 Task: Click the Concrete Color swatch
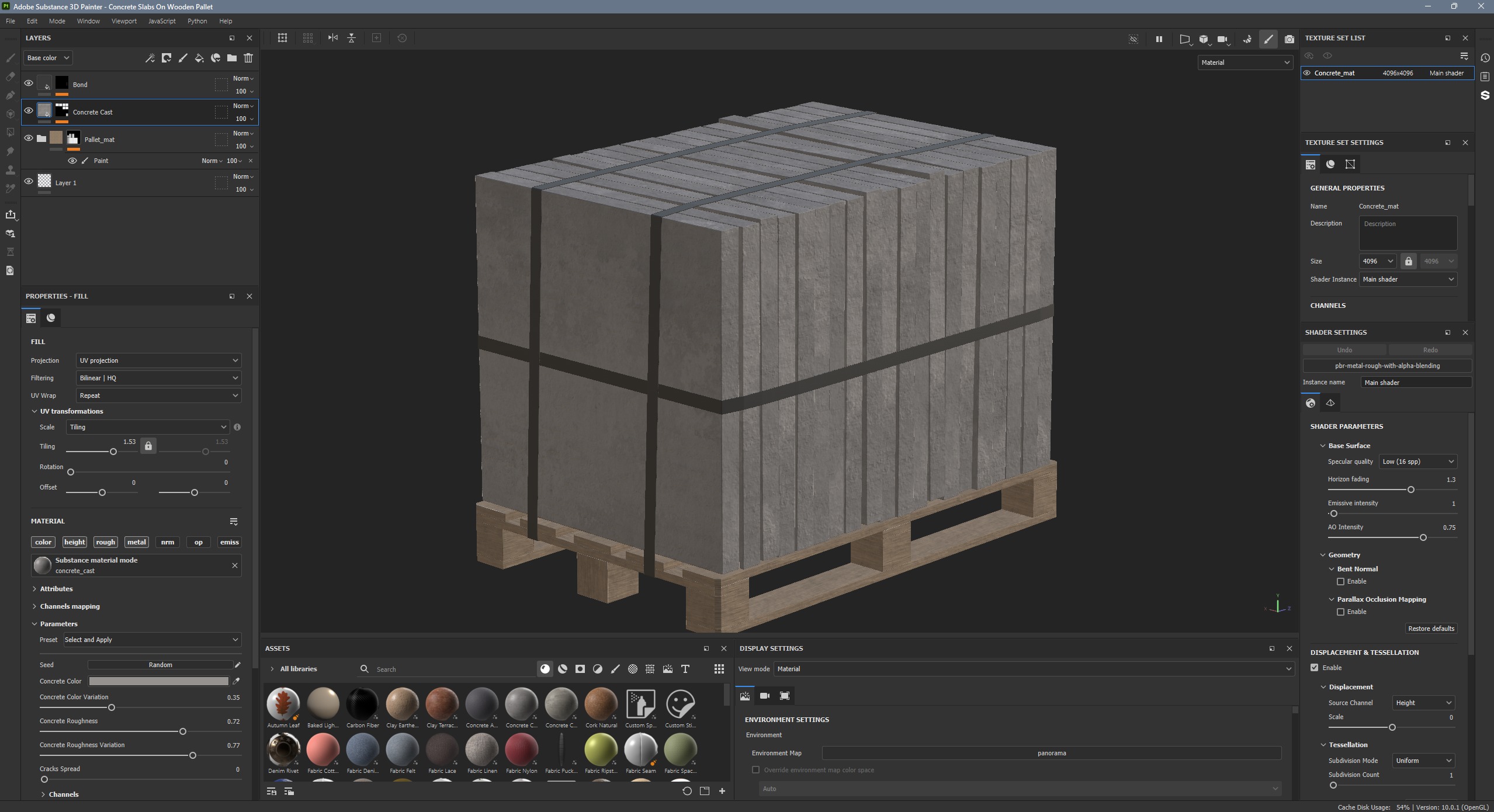pyautogui.click(x=158, y=681)
